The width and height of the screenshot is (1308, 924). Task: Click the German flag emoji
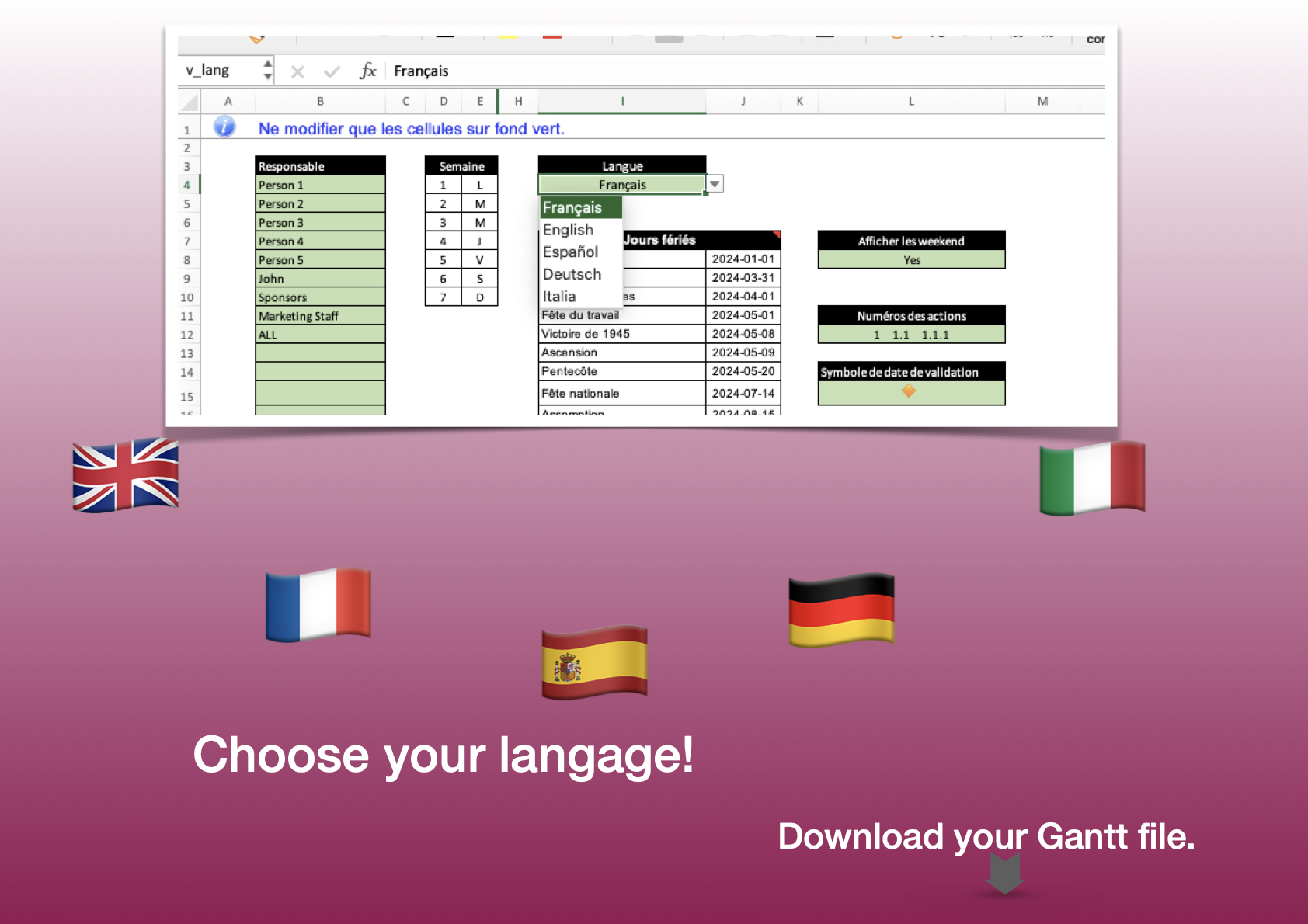pos(841,609)
